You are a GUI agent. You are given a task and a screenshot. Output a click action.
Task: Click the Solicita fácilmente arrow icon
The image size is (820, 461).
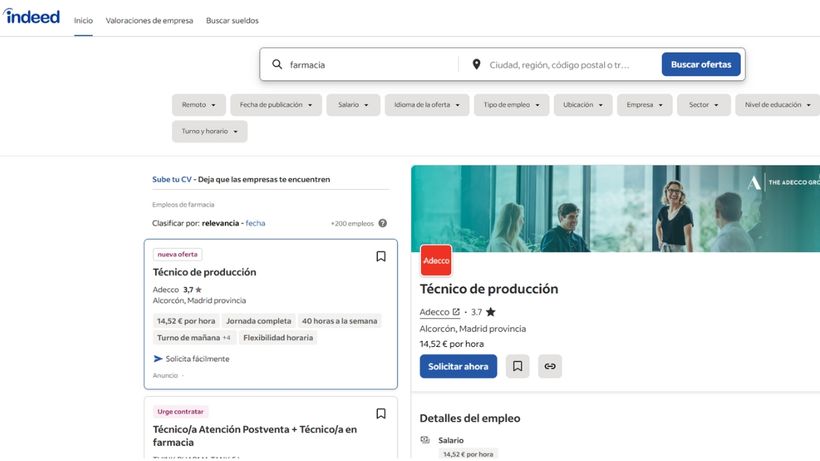tap(158, 359)
